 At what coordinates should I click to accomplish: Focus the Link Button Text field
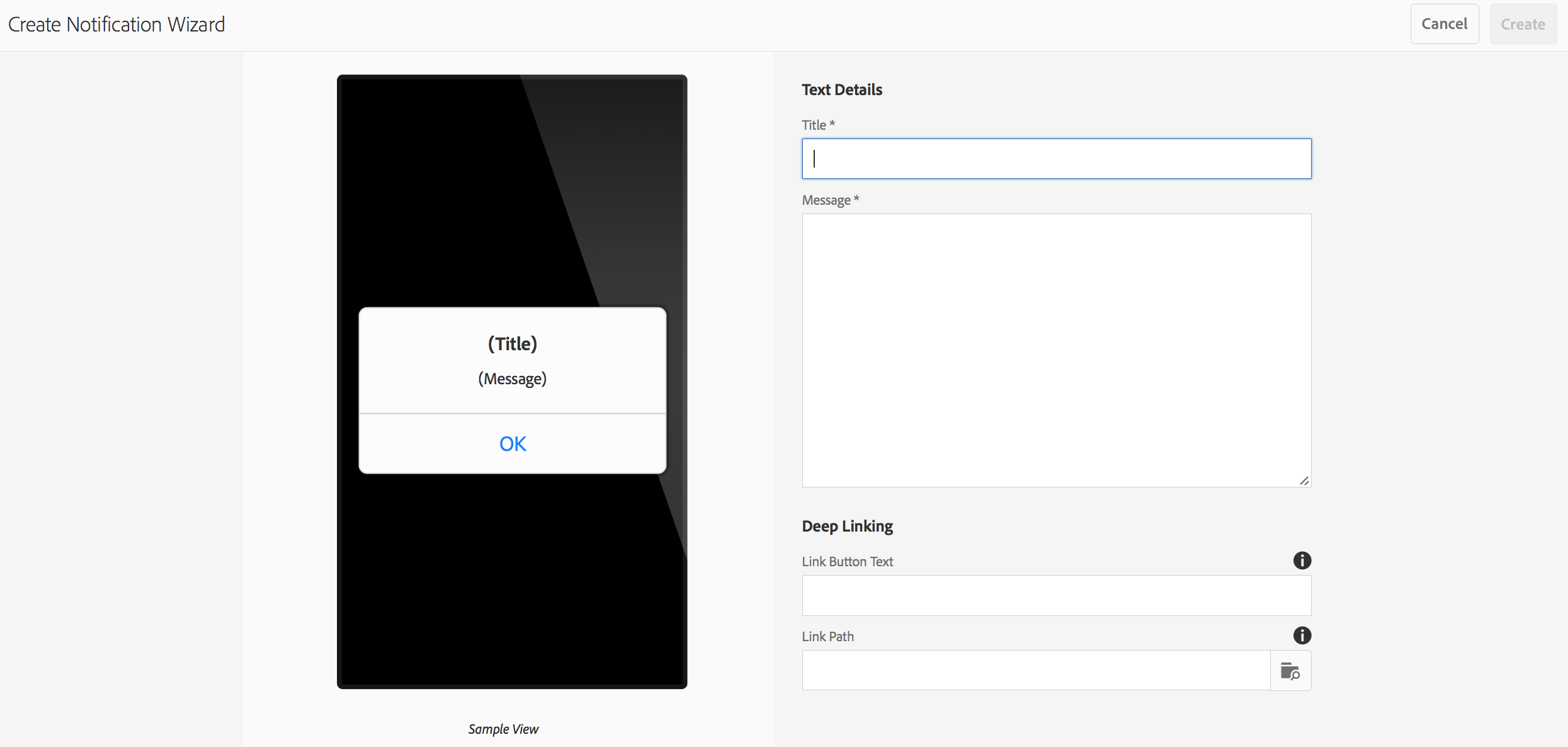coord(1056,595)
